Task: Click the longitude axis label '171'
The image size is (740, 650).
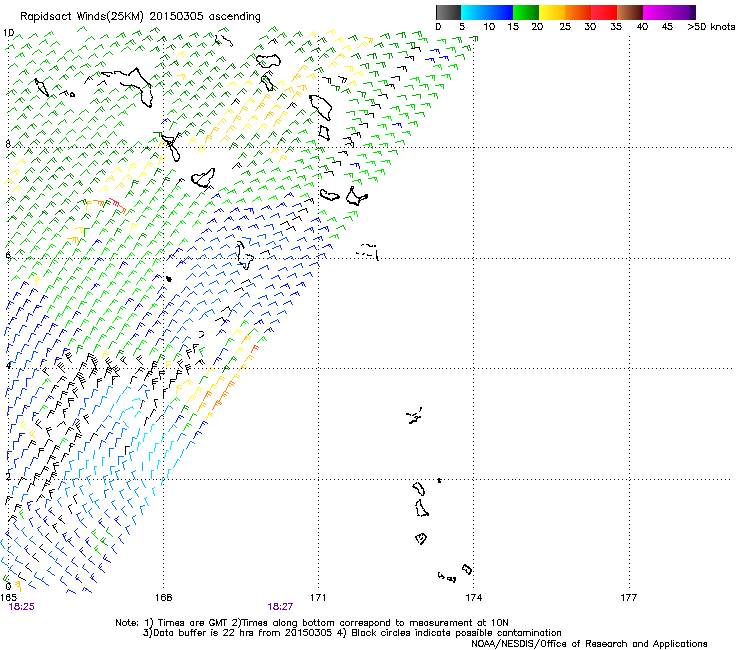Action: pos(318,598)
